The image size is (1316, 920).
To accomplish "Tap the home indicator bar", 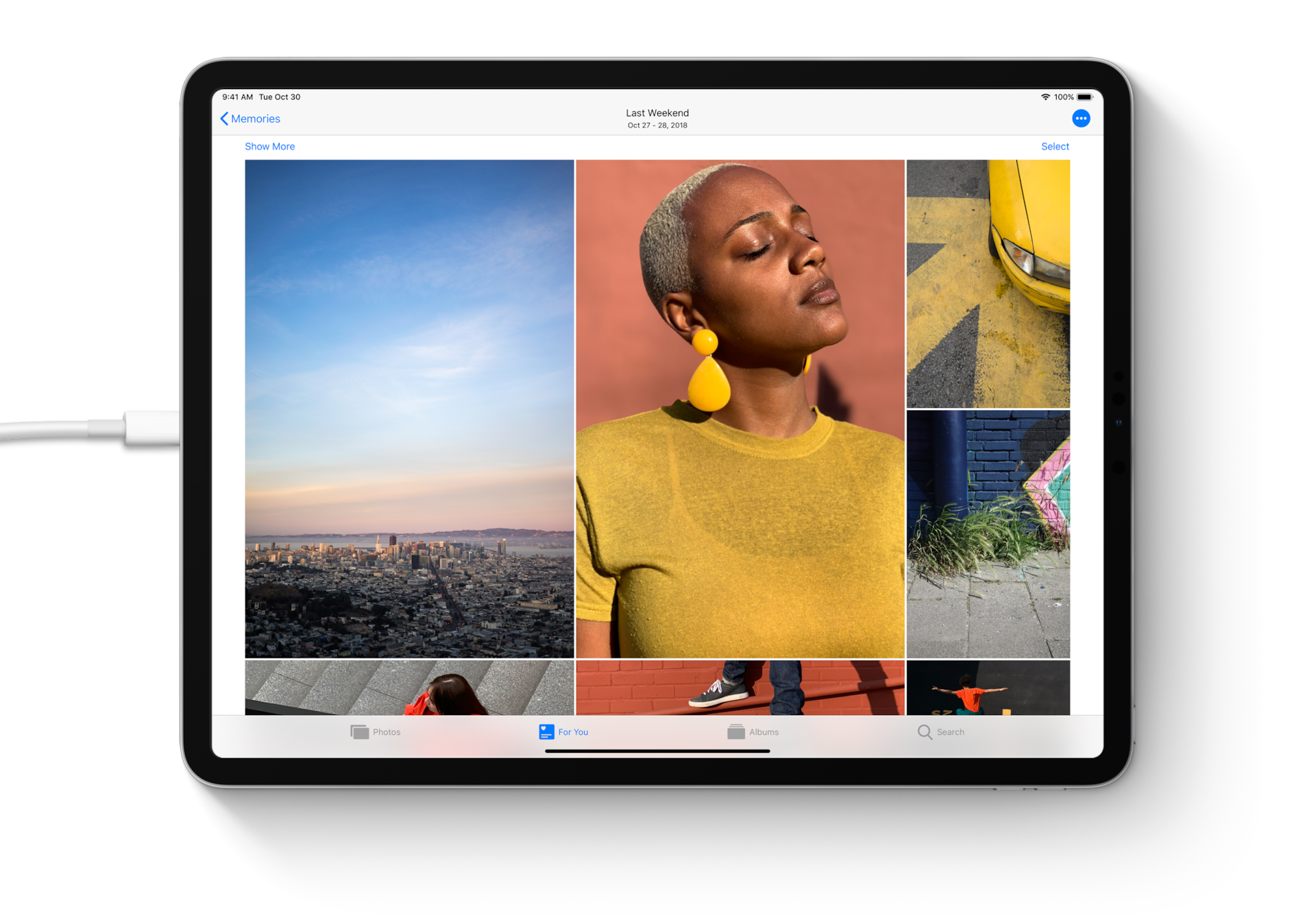I will coord(657,751).
